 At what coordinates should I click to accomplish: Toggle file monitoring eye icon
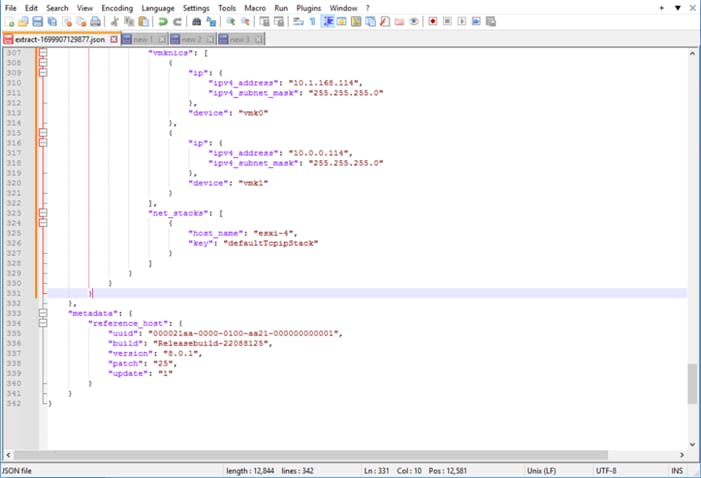click(414, 21)
